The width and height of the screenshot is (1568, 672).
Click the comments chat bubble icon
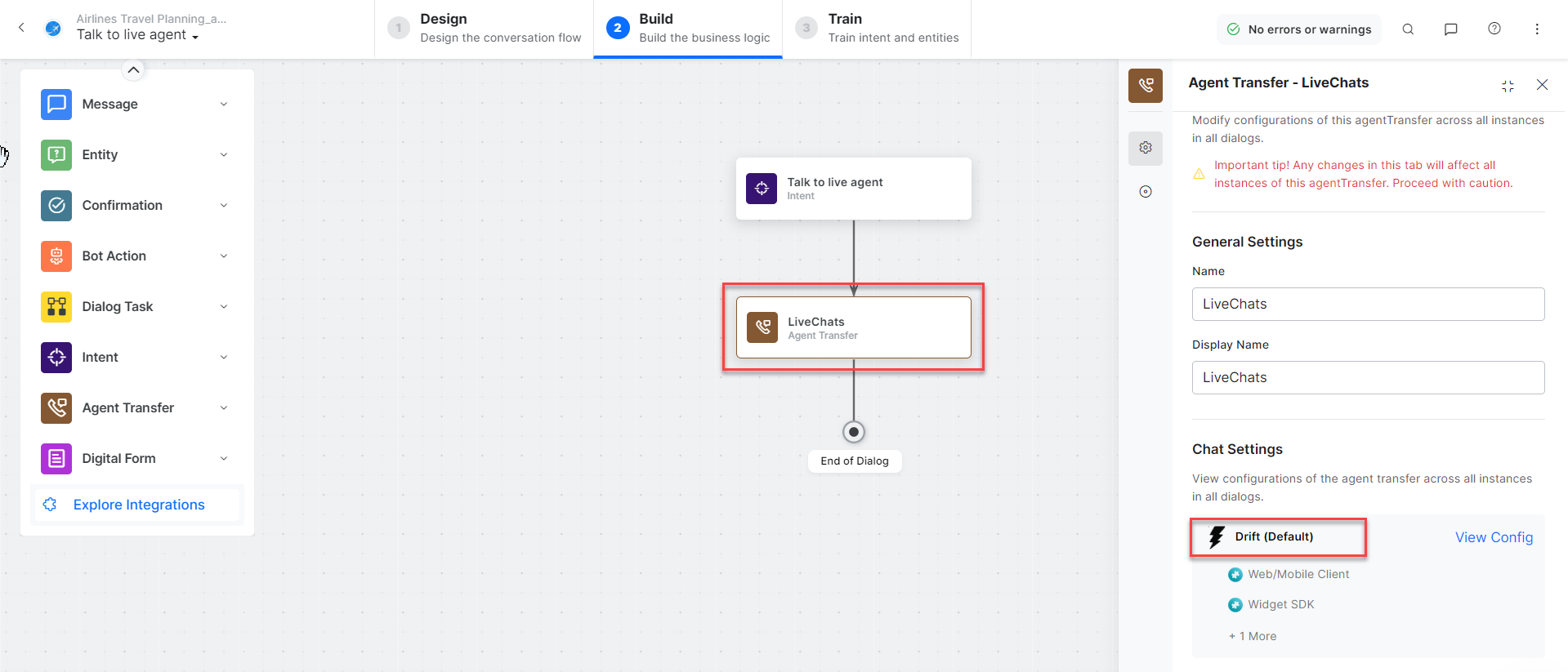coord(1450,29)
